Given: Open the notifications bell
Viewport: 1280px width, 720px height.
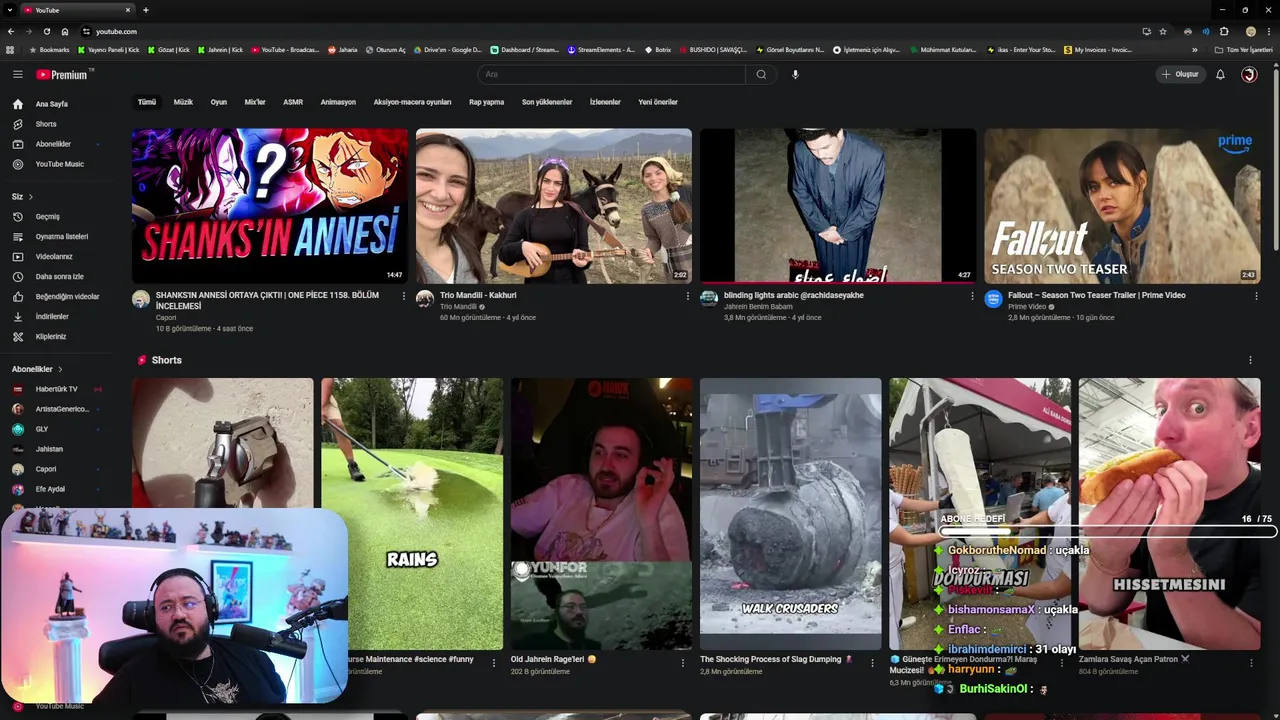Looking at the screenshot, I should [x=1220, y=74].
